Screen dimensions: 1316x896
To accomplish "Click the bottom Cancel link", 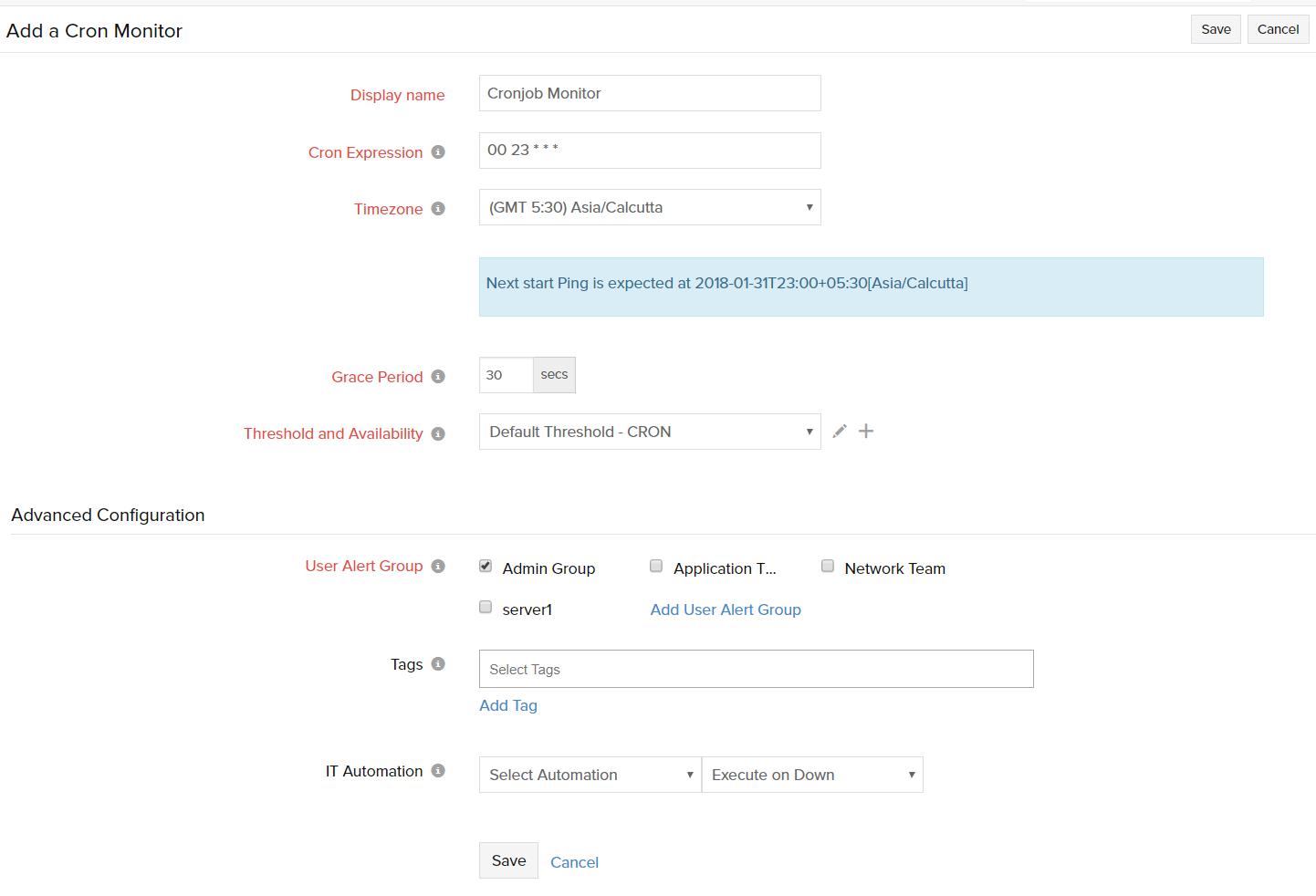I will tap(574, 862).
